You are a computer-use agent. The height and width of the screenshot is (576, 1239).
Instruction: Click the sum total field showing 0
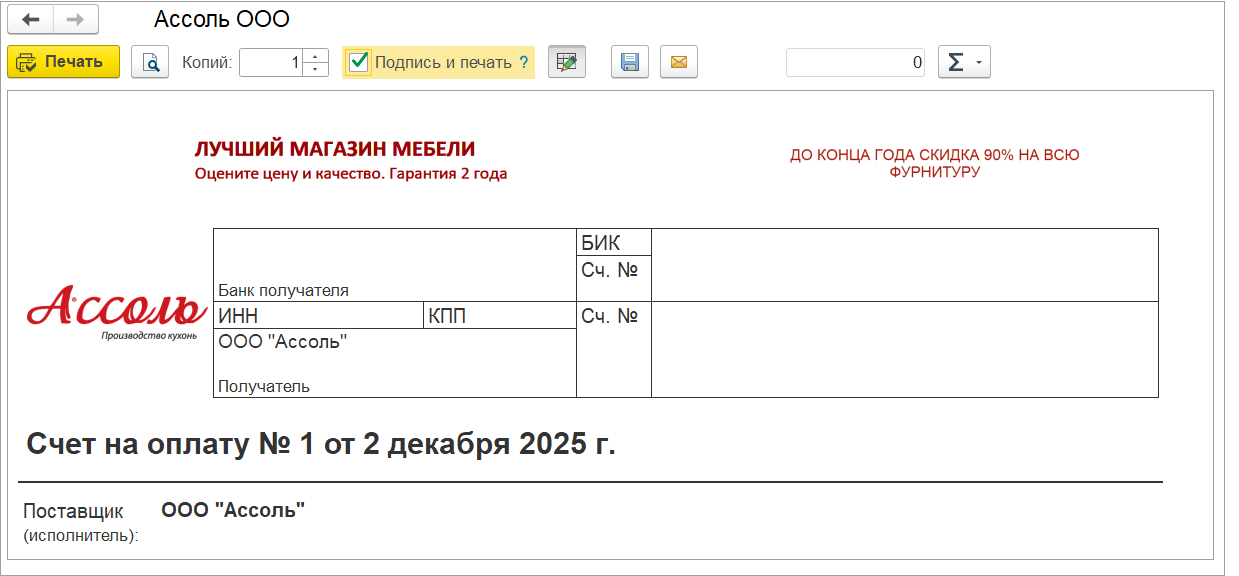tap(855, 61)
